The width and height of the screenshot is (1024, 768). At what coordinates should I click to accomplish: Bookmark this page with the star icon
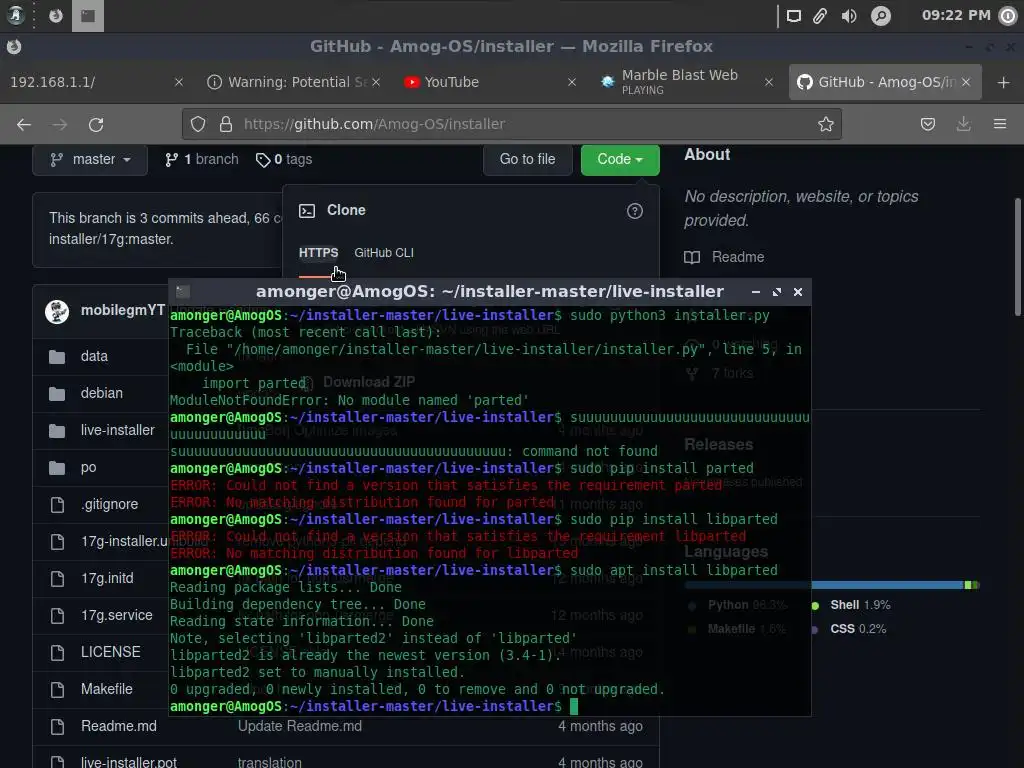(x=825, y=124)
